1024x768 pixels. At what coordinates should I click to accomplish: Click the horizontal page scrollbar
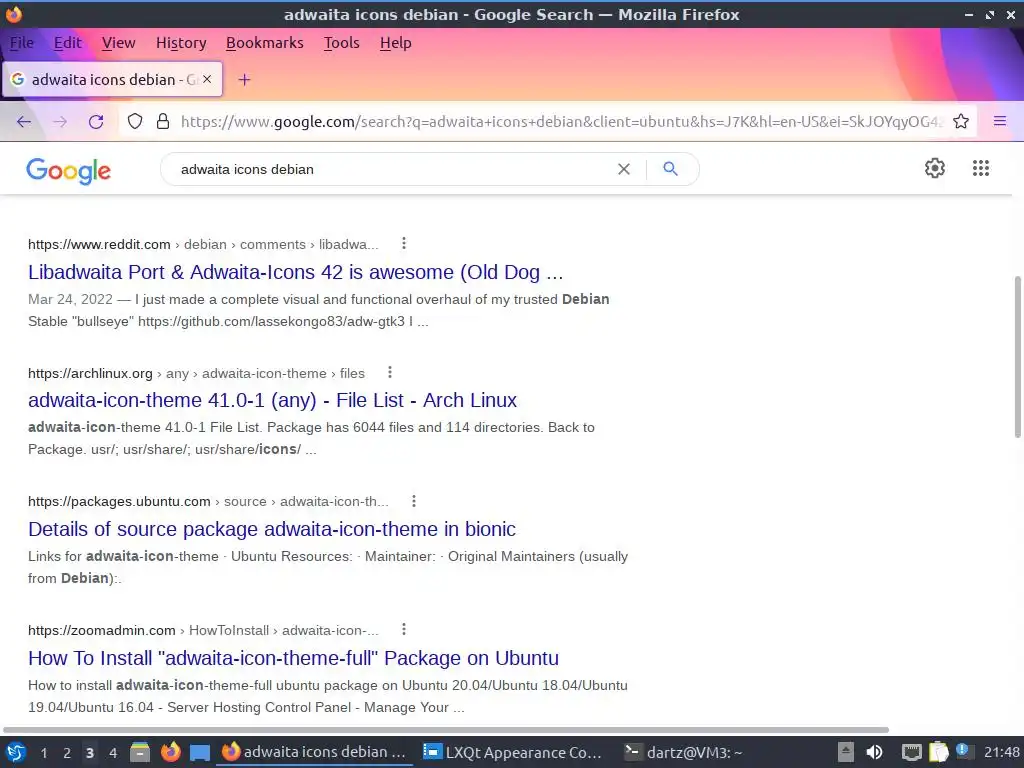coord(445,729)
